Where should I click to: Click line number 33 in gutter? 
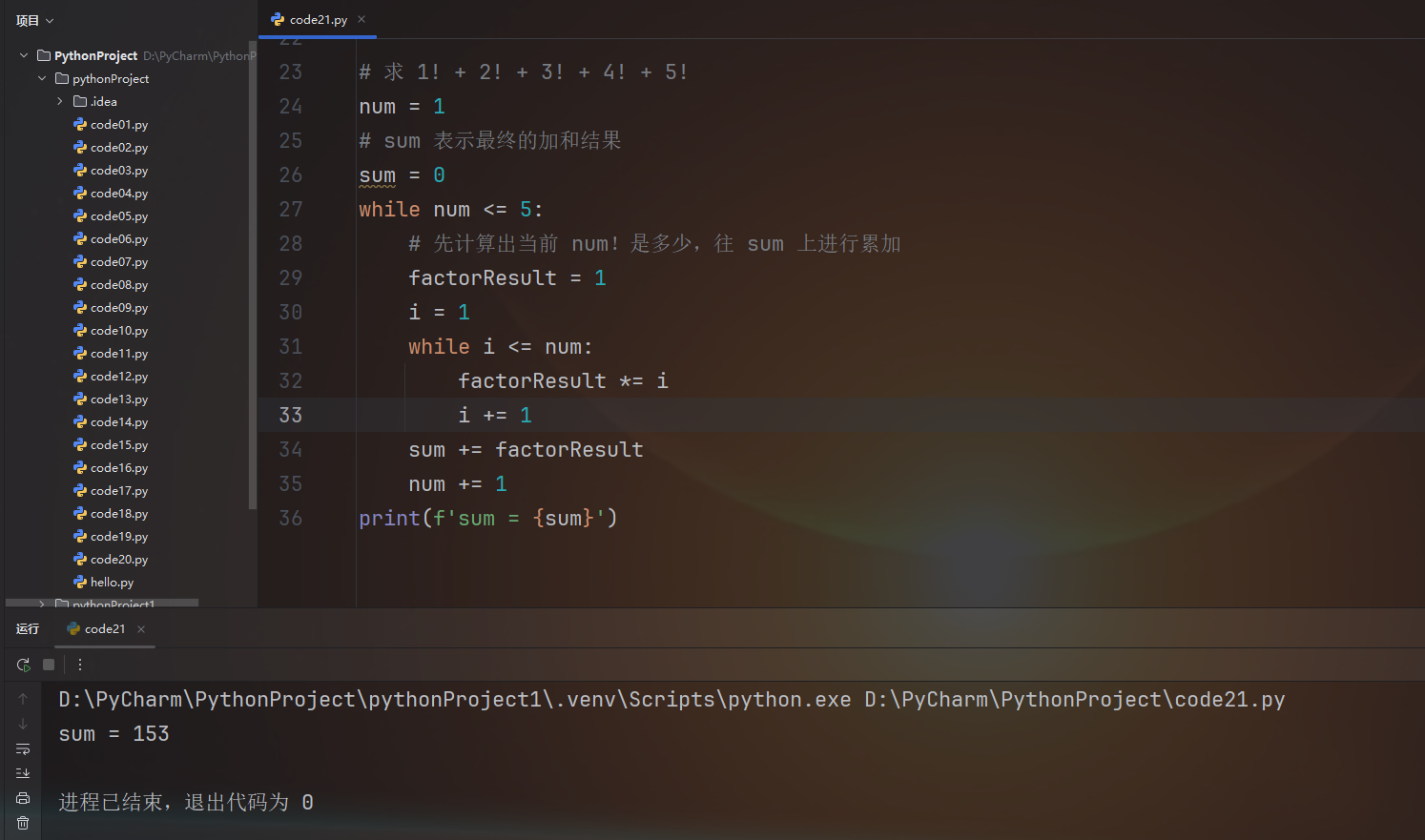pyautogui.click(x=290, y=415)
